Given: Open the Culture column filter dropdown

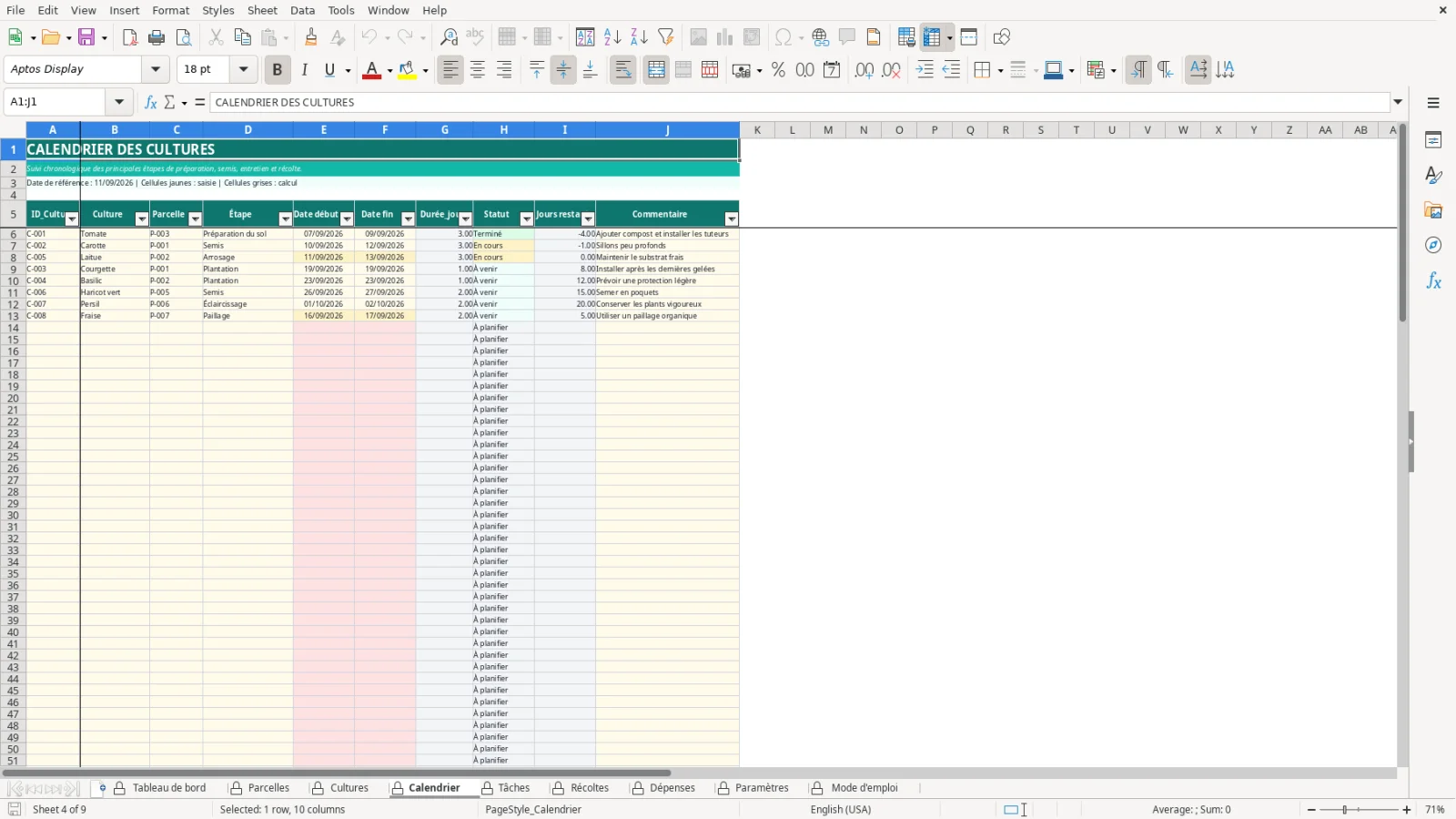Looking at the screenshot, I should pyautogui.click(x=141, y=218).
